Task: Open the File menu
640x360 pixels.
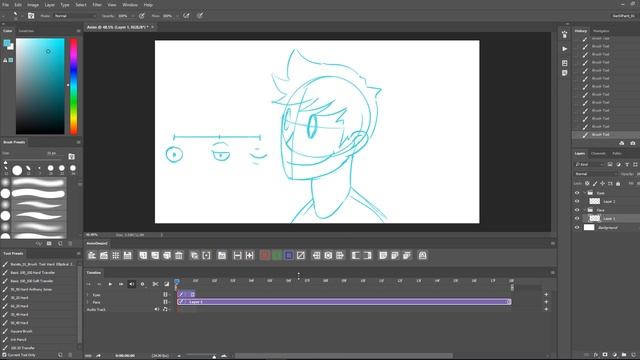Action: pos(6,5)
